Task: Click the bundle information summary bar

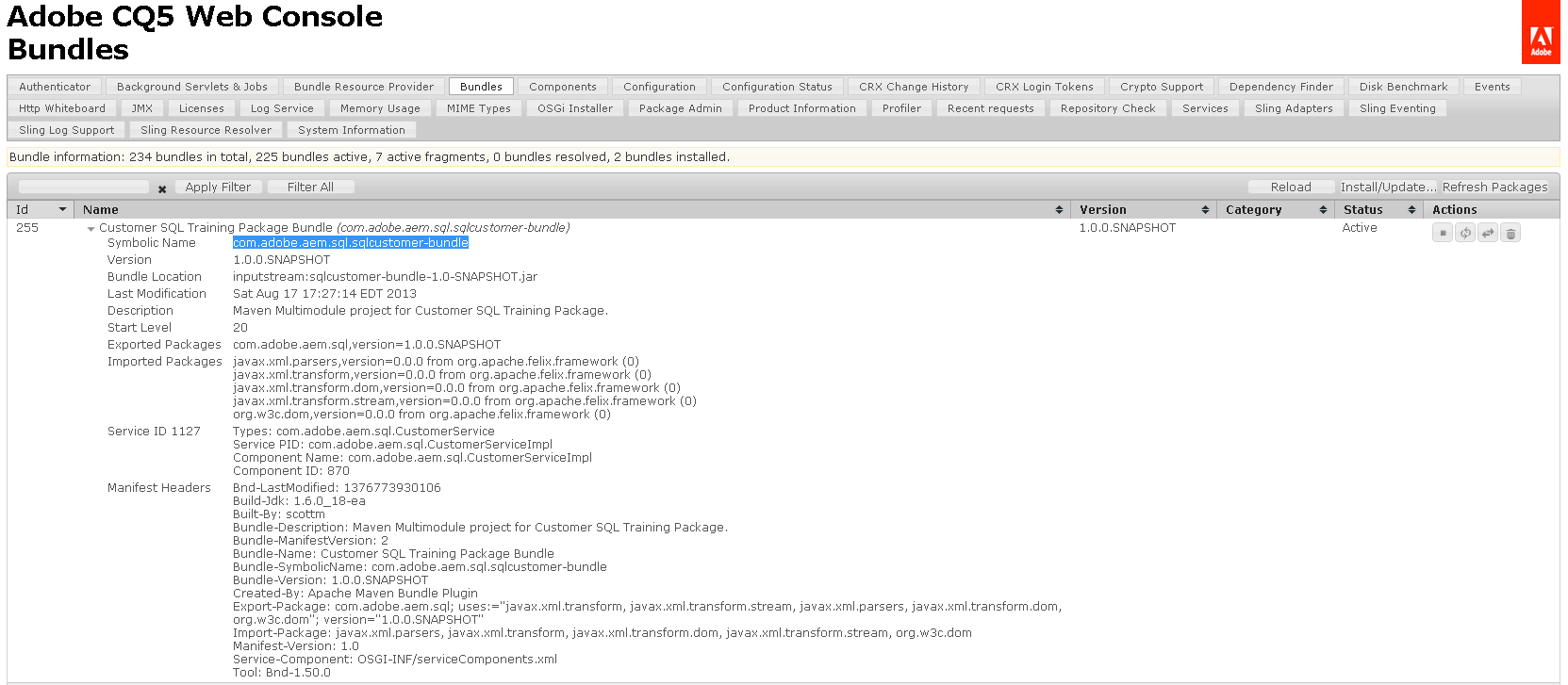Action: [x=783, y=157]
